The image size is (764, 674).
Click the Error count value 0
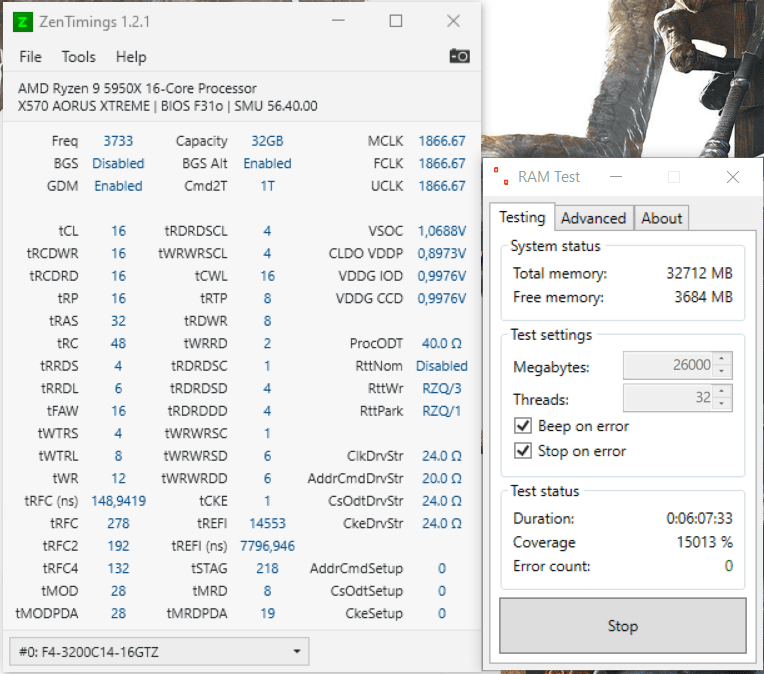coord(728,566)
